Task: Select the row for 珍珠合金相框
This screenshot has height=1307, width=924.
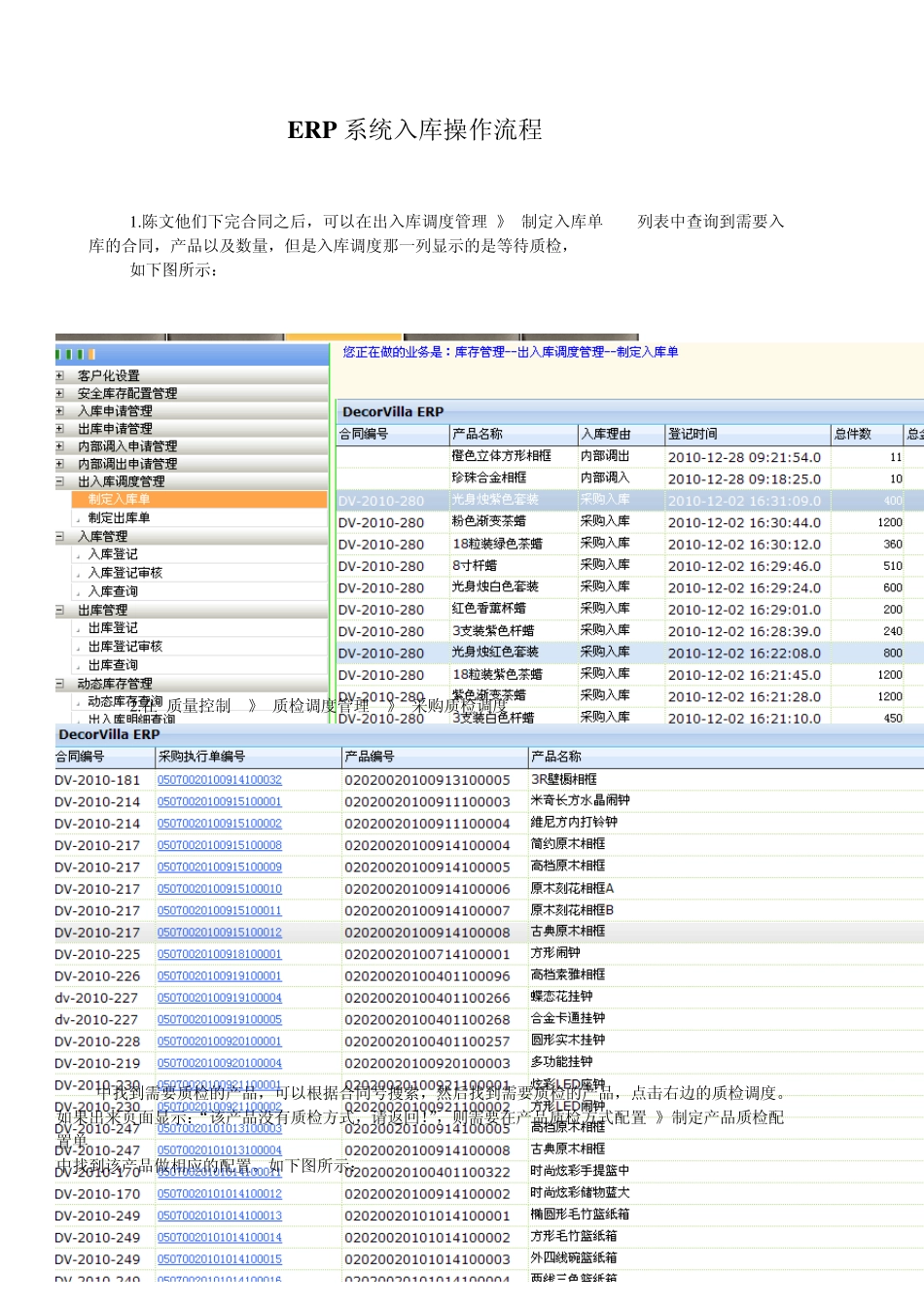Action: [x=630, y=478]
